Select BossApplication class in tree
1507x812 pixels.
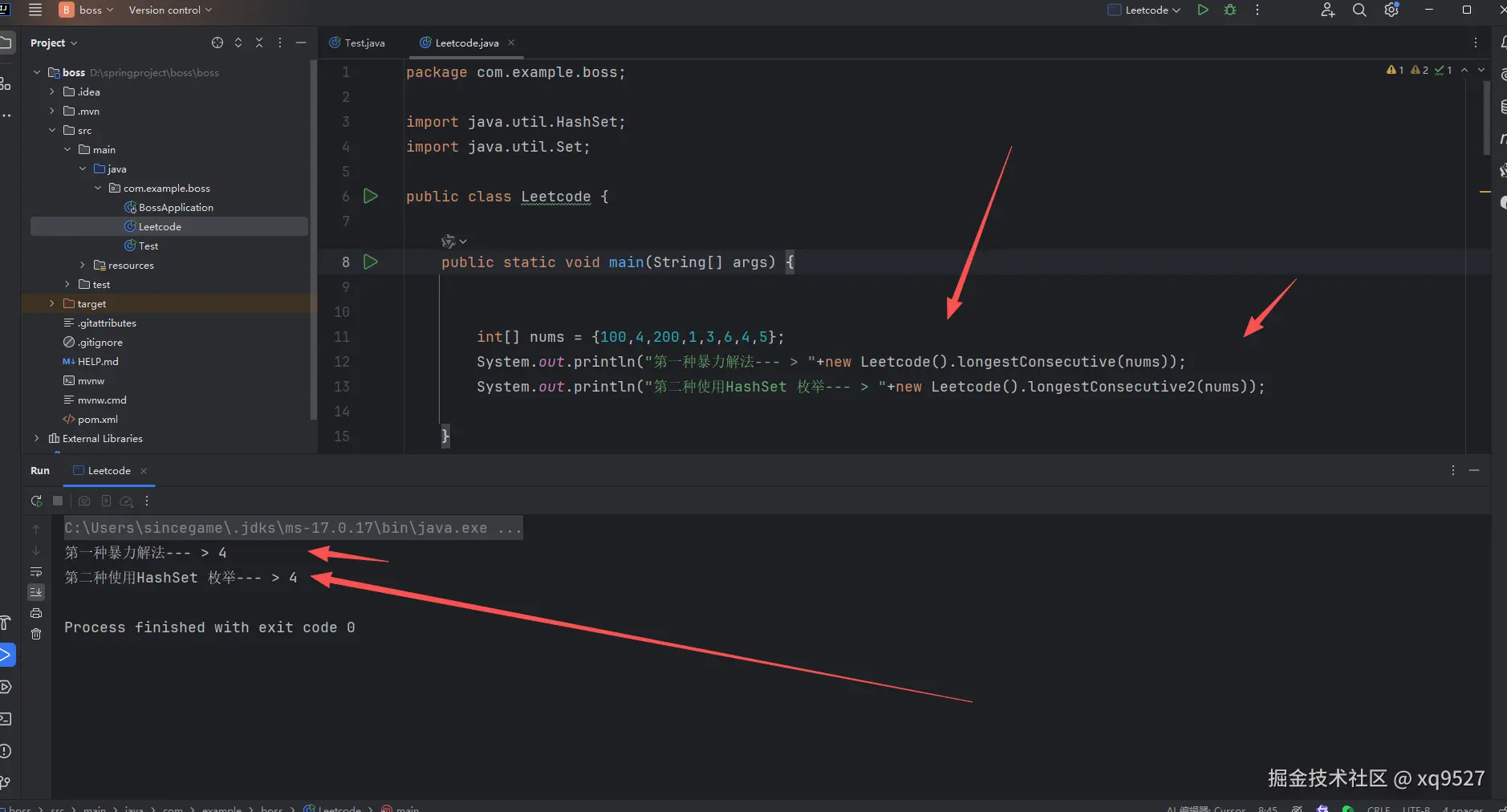point(169,207)
